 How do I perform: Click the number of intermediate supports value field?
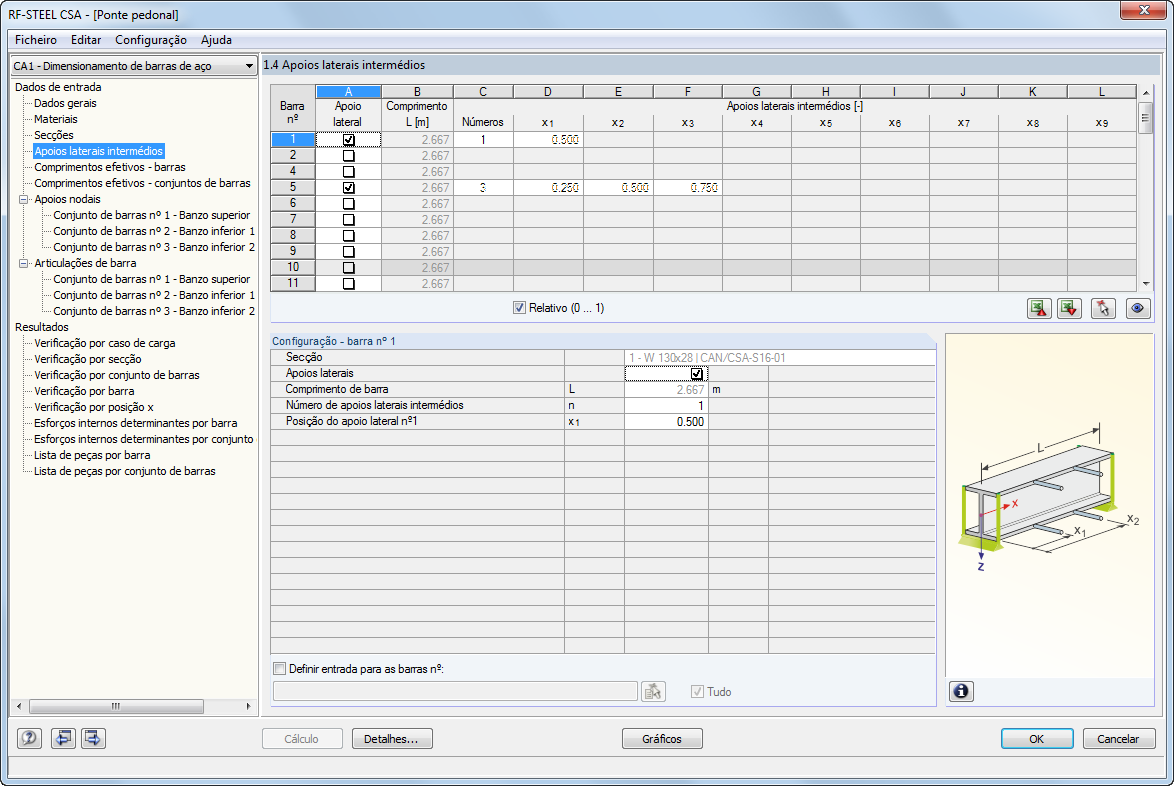(x=666, y=406)
